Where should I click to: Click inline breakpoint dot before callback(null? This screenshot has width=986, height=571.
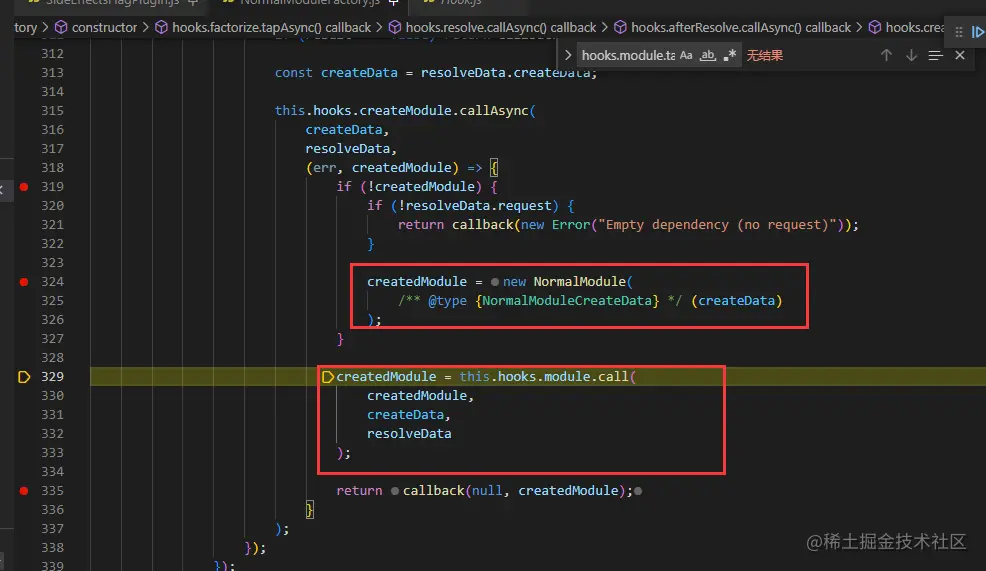pyautogui.click(x=395, y=491)
